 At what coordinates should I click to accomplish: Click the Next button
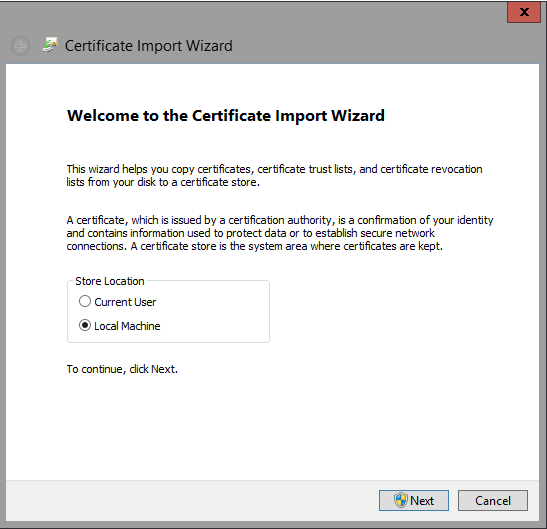point(414,500)
